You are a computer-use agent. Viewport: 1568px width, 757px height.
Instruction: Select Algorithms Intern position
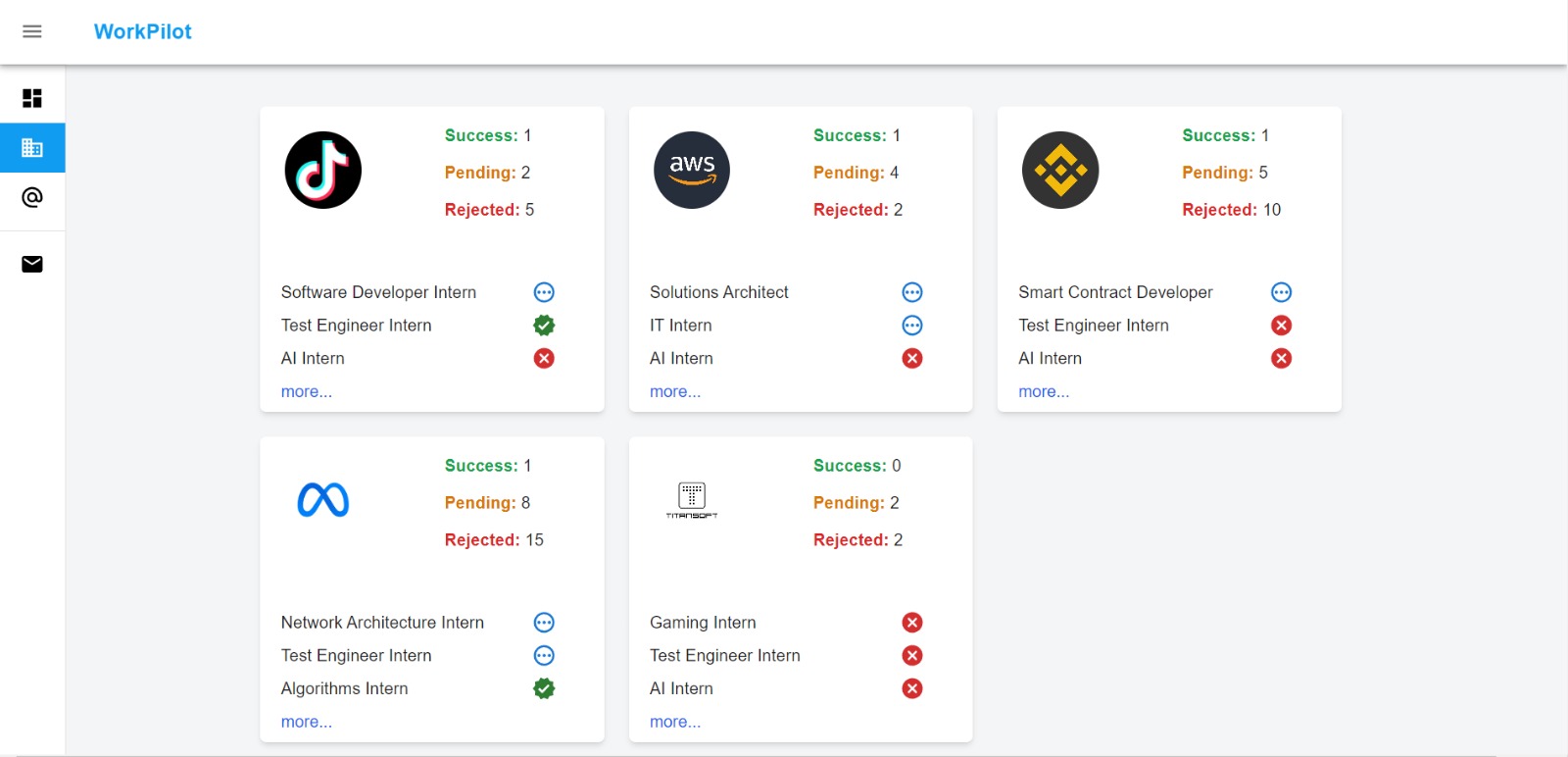click(x=344, y=688)
